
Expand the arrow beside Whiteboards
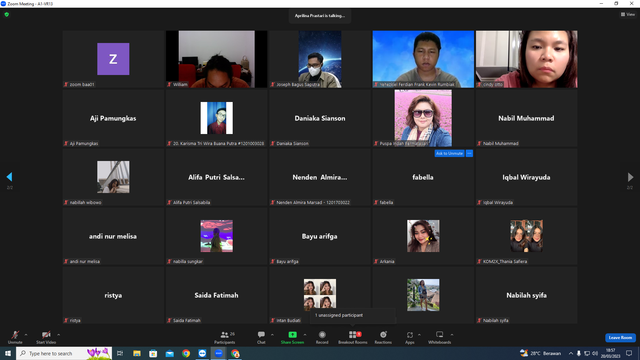point(452,335)
